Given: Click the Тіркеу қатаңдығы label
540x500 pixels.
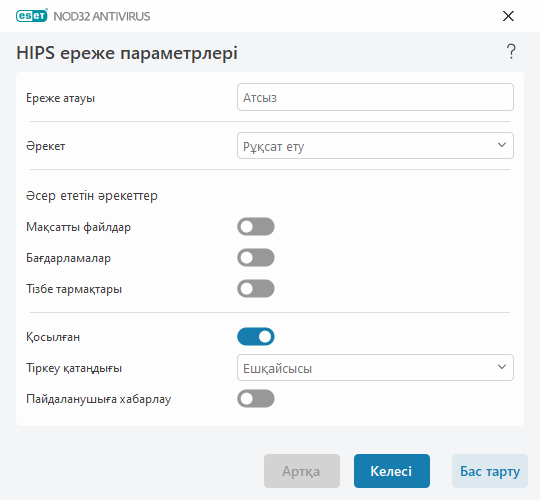Looking at the screenshot, I should point(74,368).
